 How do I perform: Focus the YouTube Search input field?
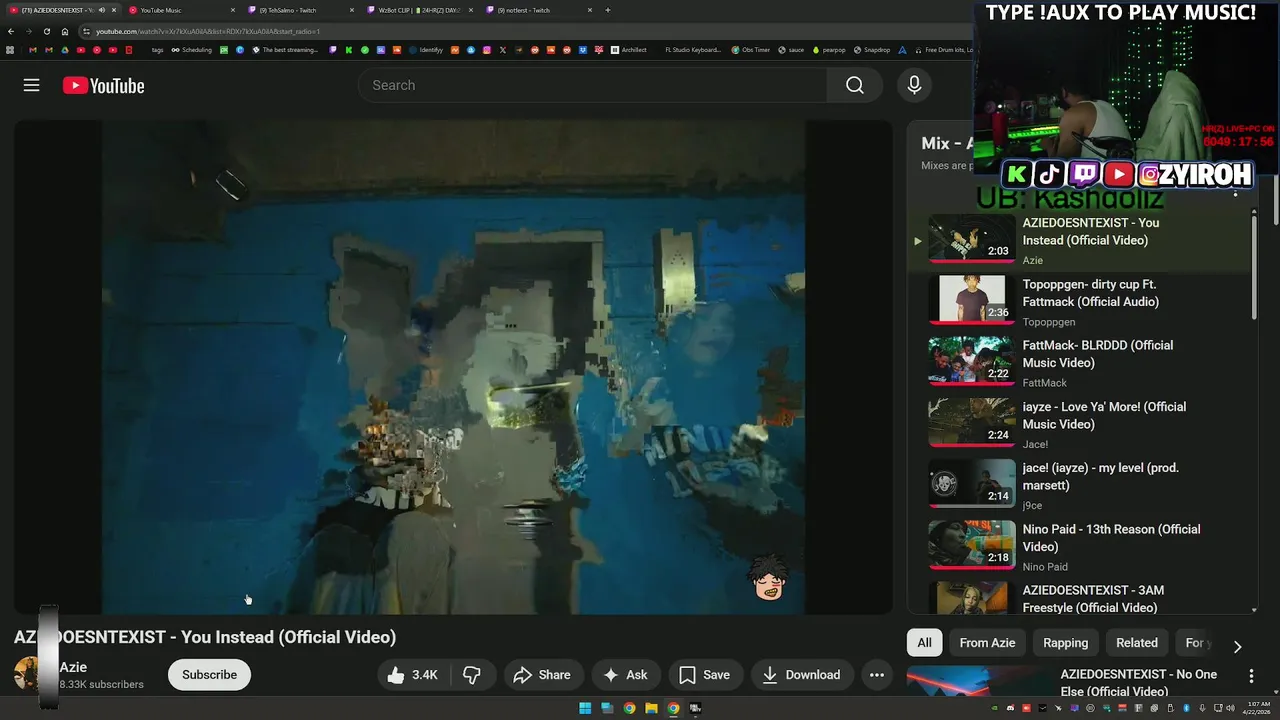(x=592, y=85)
